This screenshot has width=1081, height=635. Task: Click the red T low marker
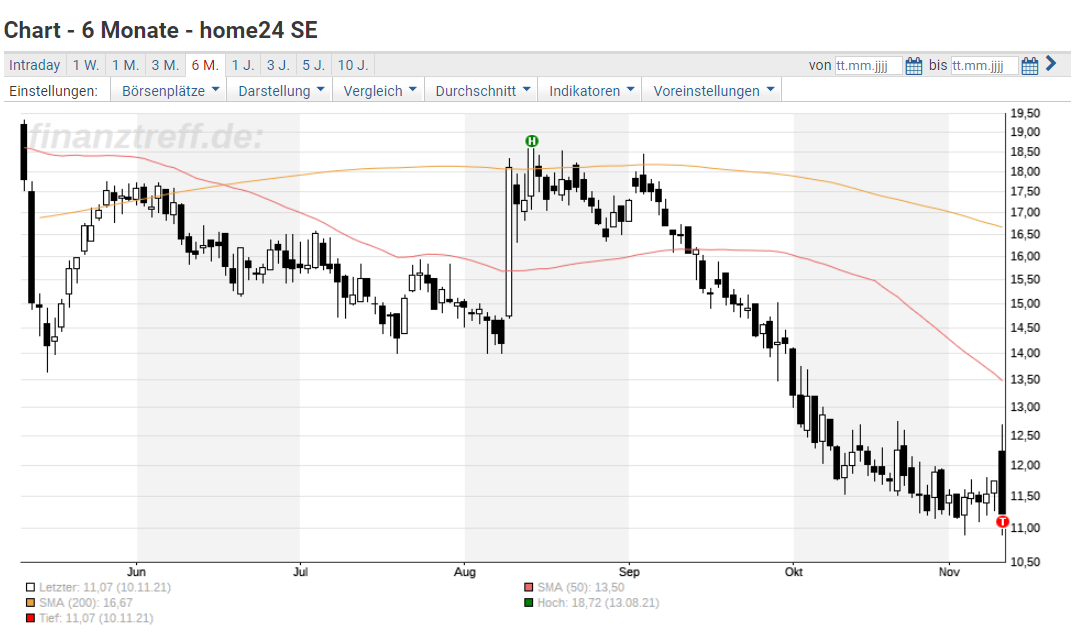click(1002, 522)
